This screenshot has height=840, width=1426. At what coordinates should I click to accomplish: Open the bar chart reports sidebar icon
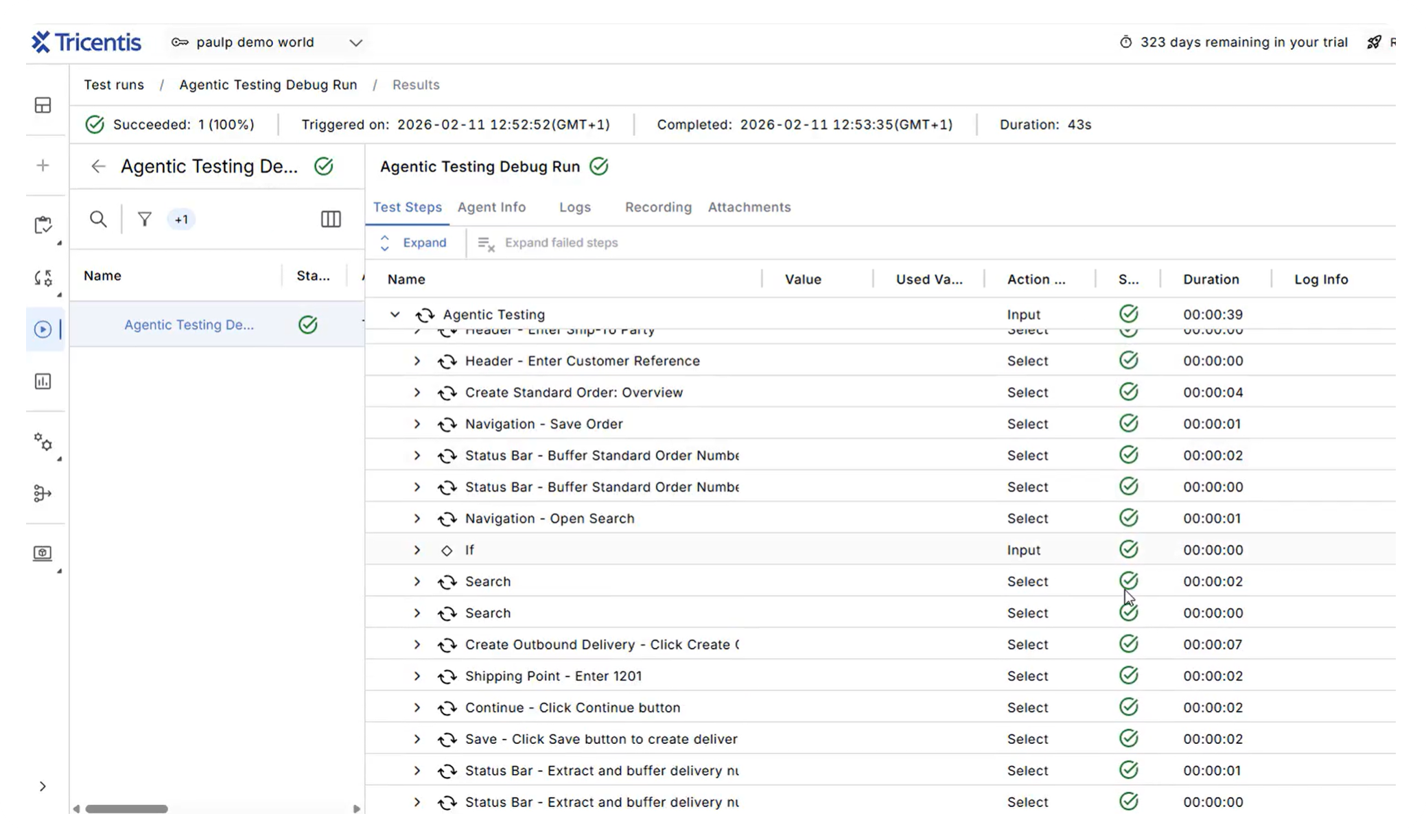[x=43, y=381]
